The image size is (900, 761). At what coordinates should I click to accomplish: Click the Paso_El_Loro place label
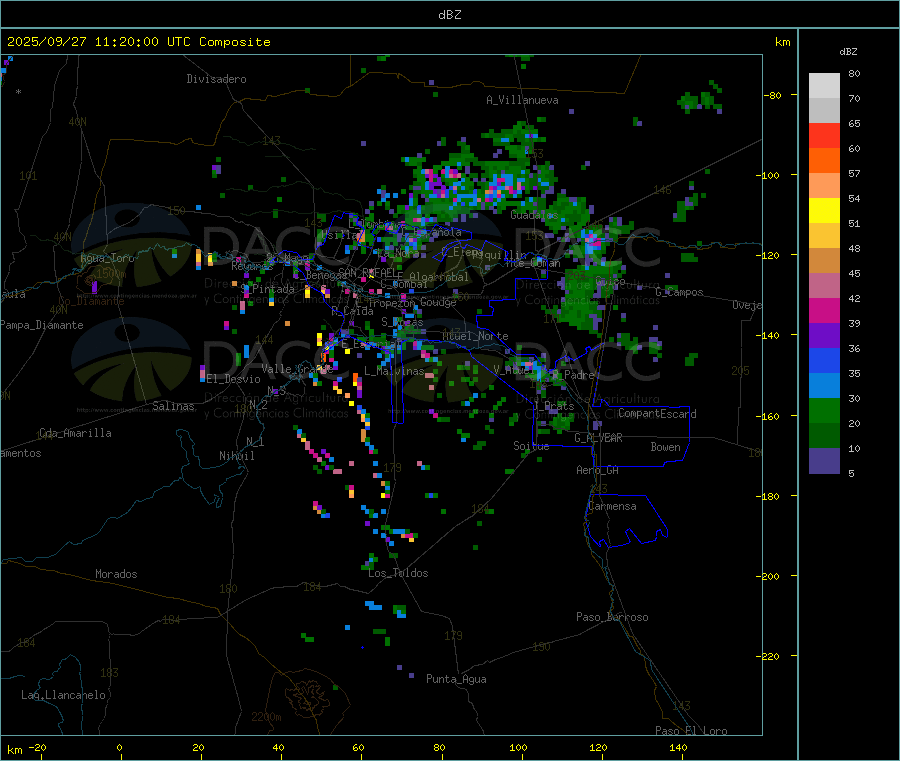pos(691,731)
